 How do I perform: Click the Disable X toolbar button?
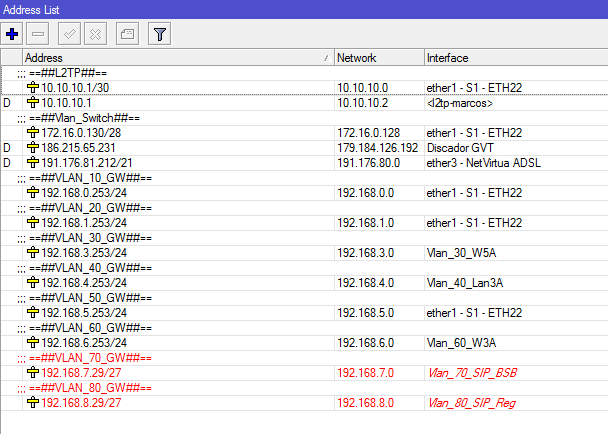point(96,34)
